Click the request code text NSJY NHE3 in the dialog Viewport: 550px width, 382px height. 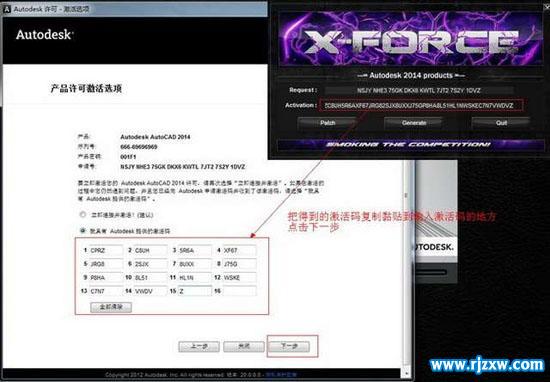click(182, 167)
